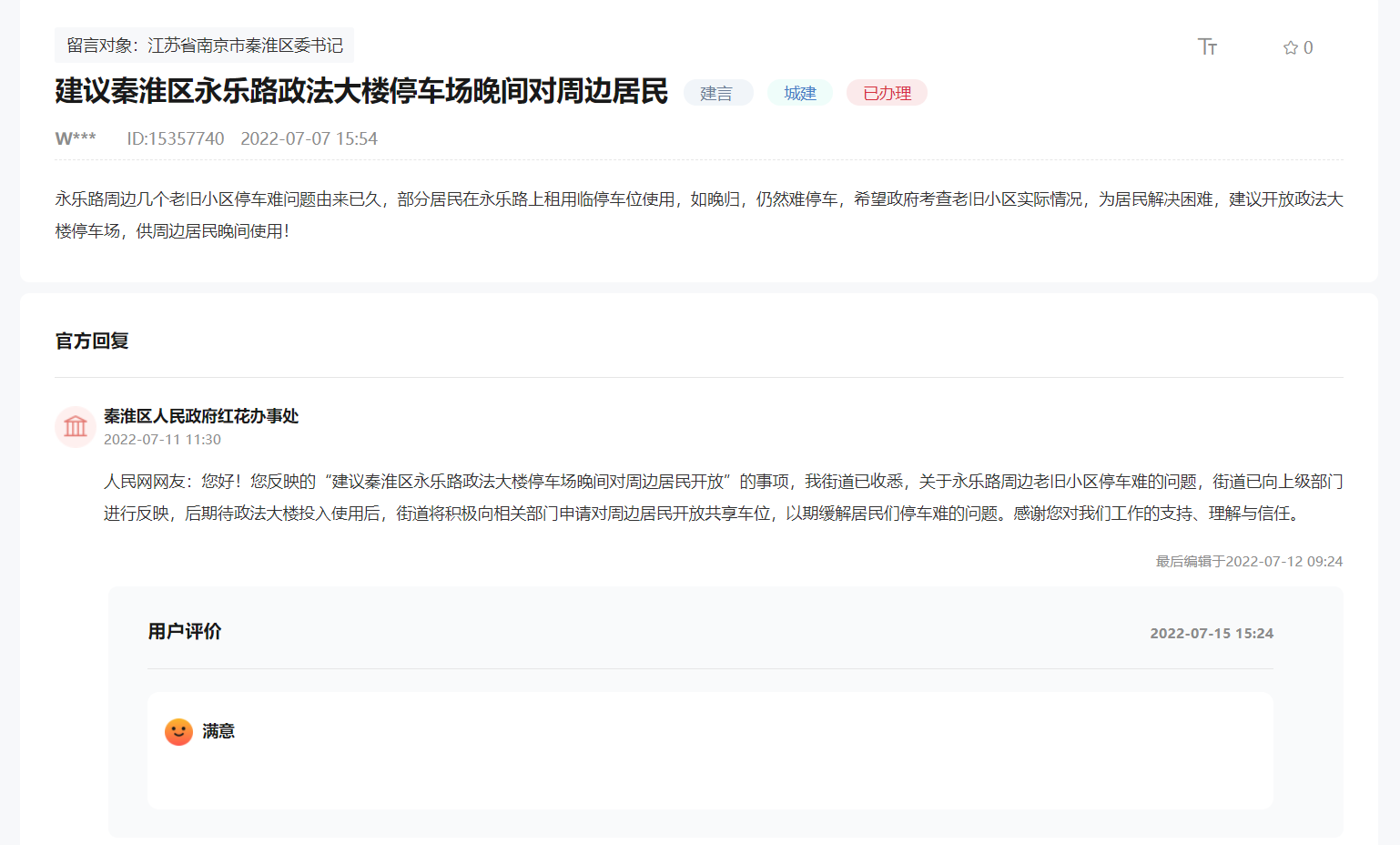The image size is (1400, 845).
Task: Click the 官方回复 section heading
Action: click(92, 341)
